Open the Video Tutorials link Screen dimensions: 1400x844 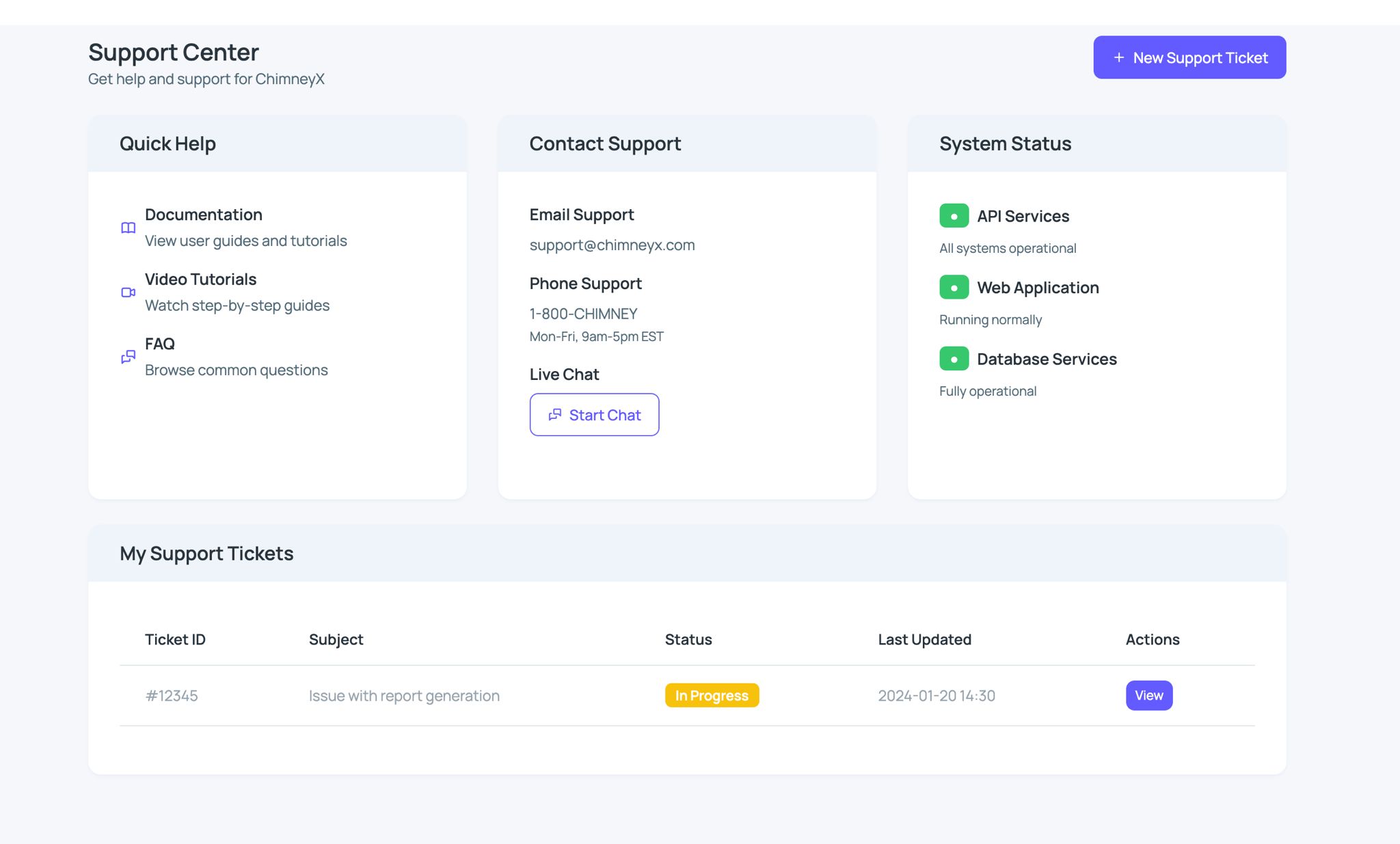click(200, 280)
